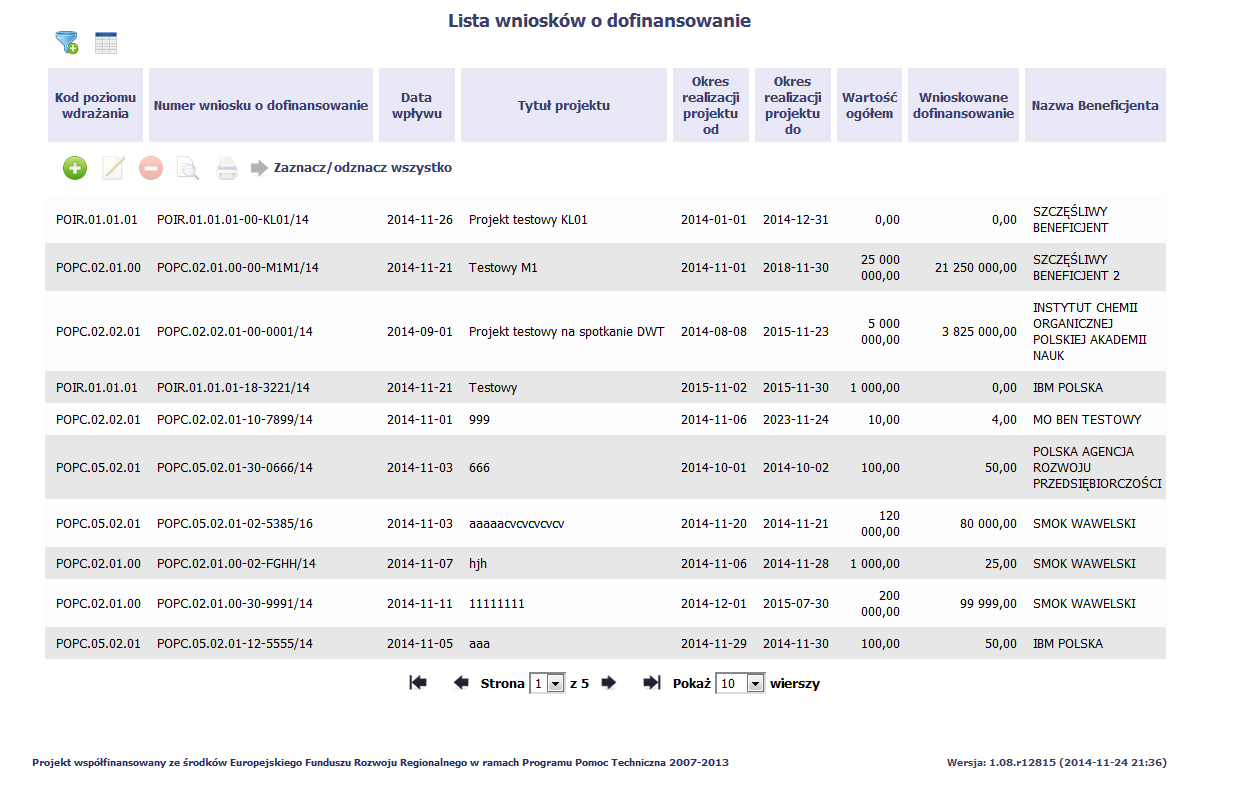The width and height of the screenshot is (1240, 796).
Task: Click amount 21 250 000,00
Action: (x=976, y=268)
